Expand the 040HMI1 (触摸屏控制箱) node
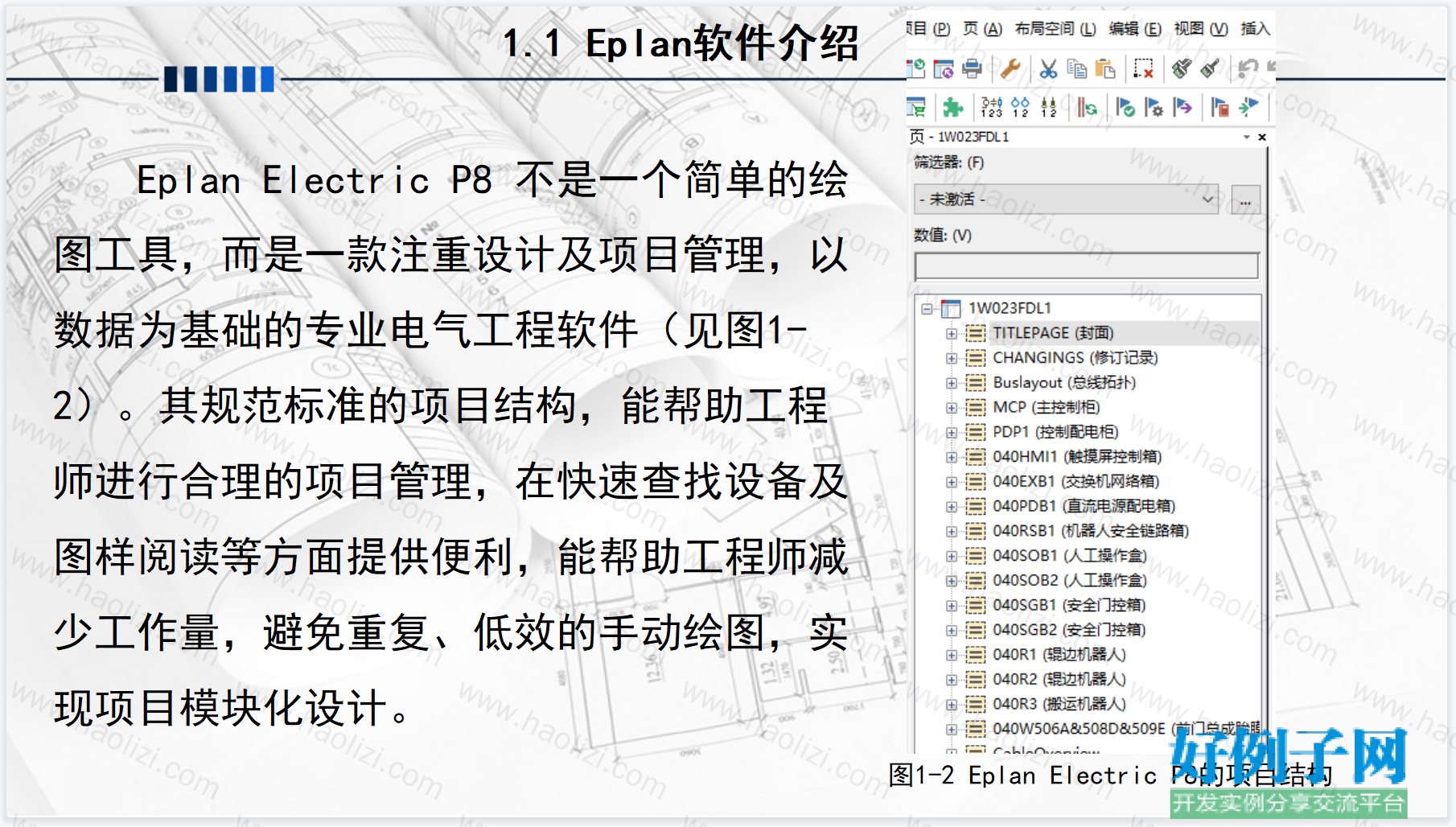The width and height of the screenshot is (1456, 827). [952, 458]
